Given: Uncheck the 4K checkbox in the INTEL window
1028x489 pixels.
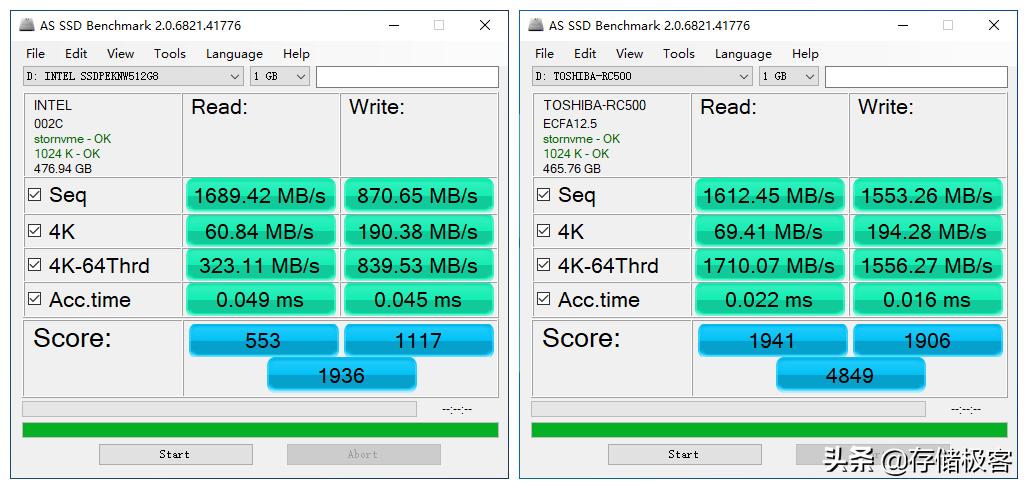Looking at the screenshot, I should tap(35, 231).
